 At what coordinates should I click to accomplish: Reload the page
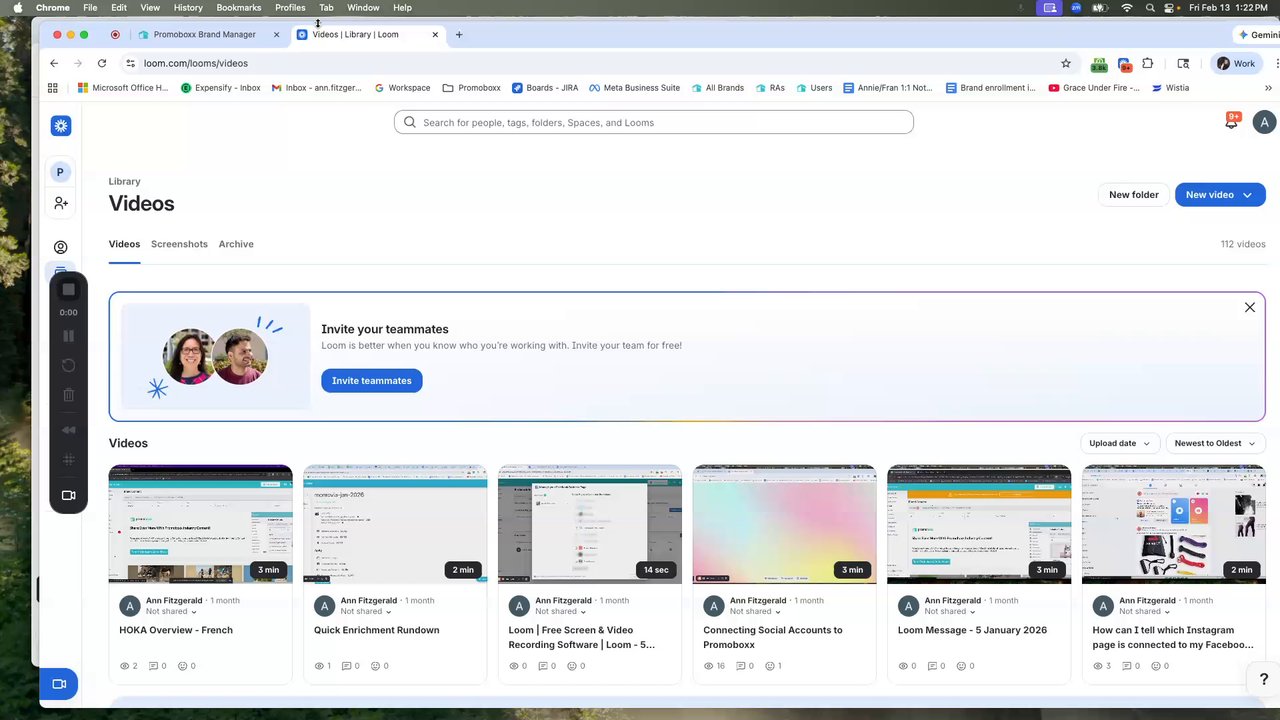[x=102, y=63]
